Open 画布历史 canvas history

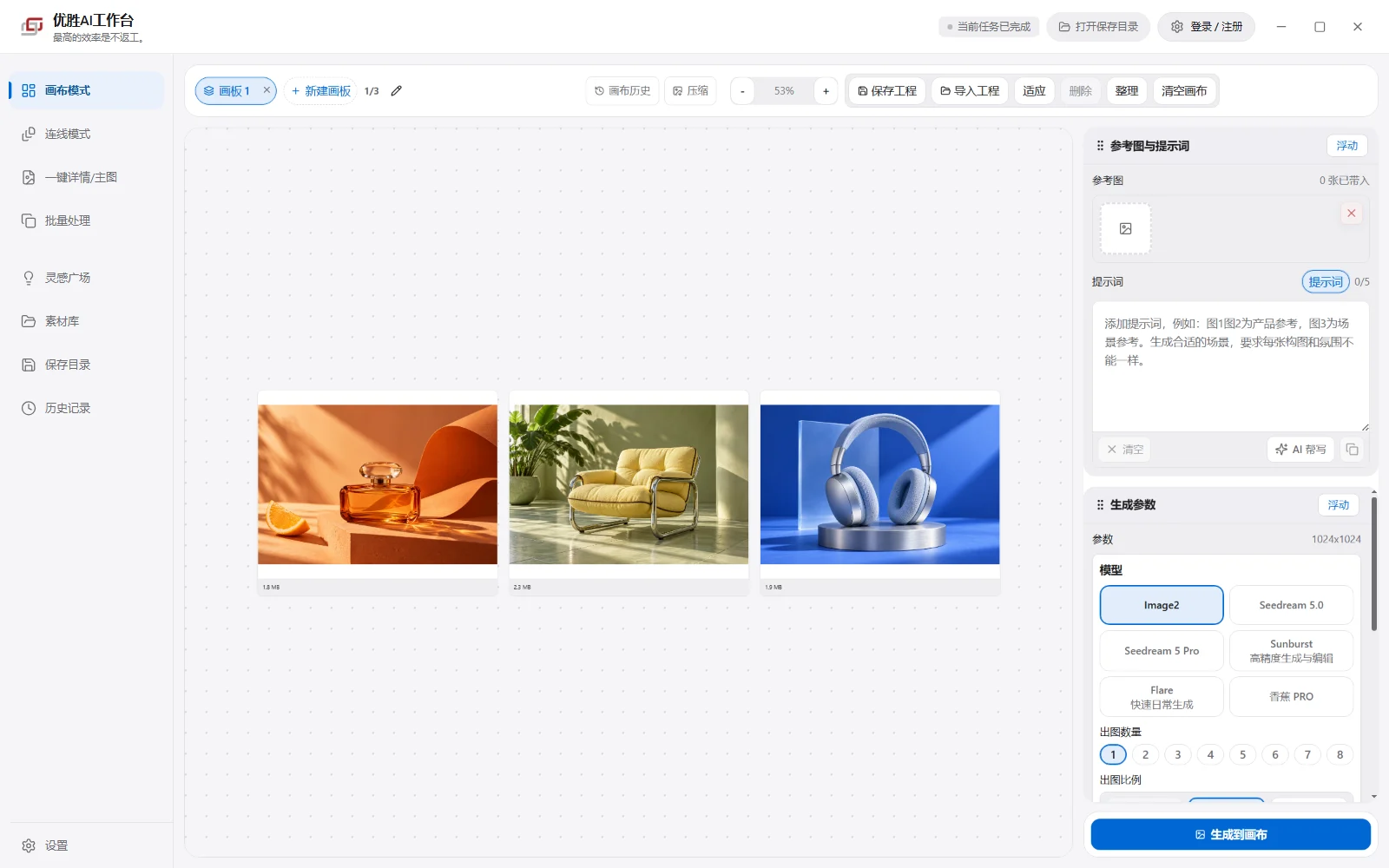(x=622, y=90)
